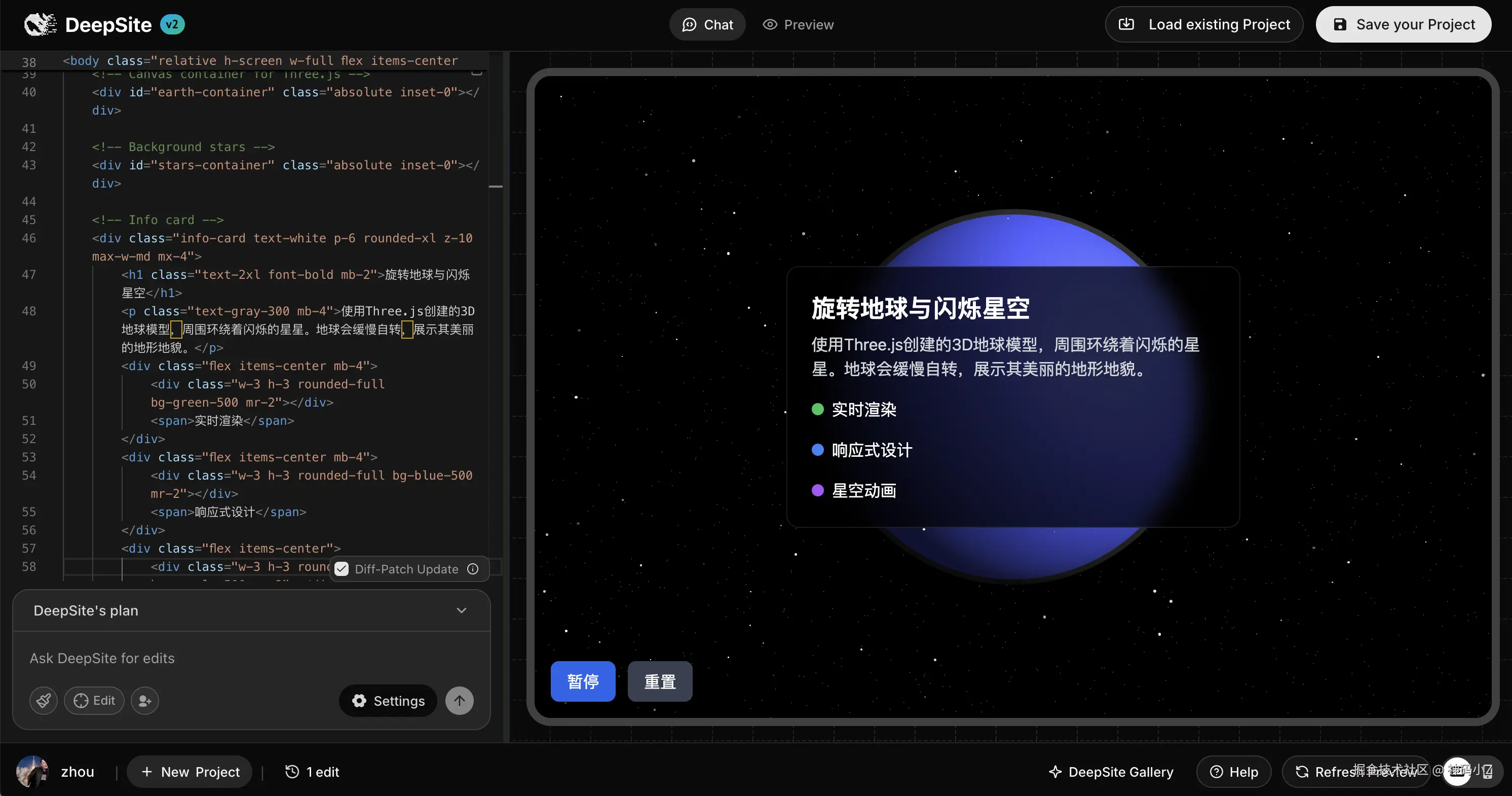The image size is (1512, 796).
Task: Open the 1 edit history
Action: pyautogui.click(x=312, y=771)
